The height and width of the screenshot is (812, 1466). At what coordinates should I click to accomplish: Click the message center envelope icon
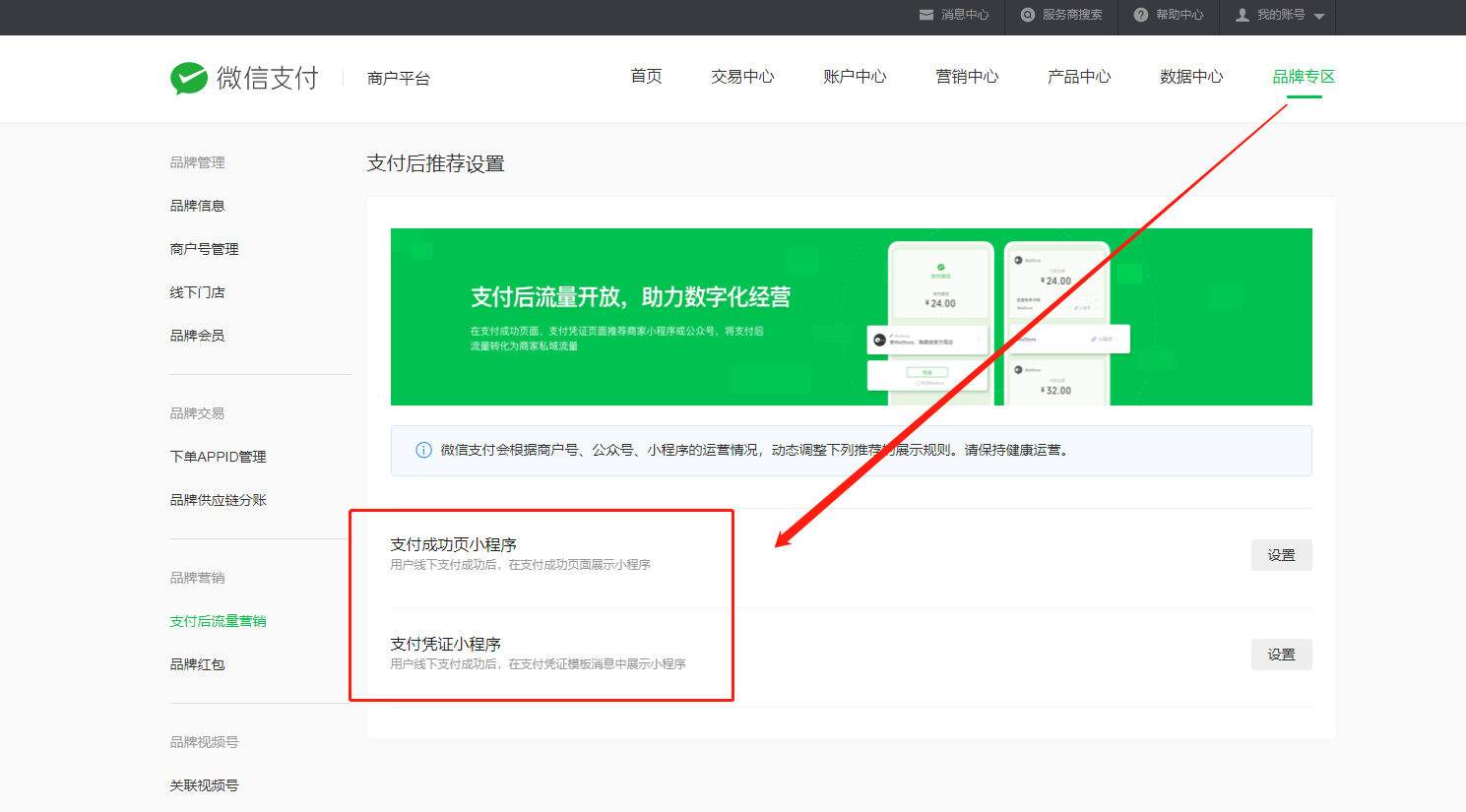926,15
